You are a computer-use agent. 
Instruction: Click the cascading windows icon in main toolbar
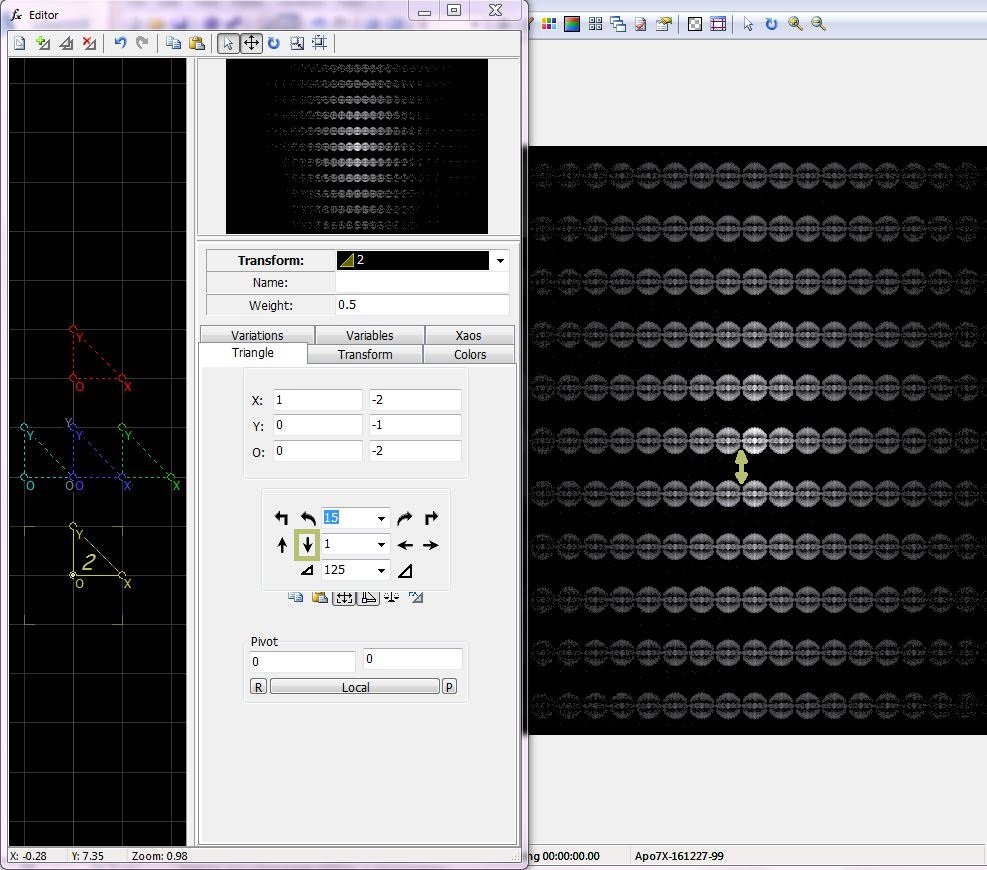coord(618,24)
